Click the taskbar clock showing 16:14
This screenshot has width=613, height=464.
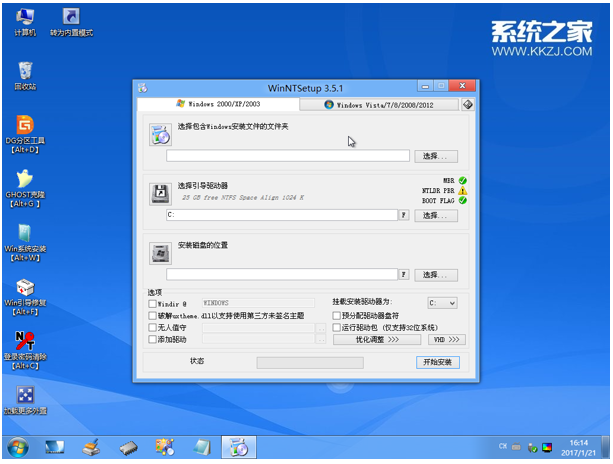click(579, 448)
